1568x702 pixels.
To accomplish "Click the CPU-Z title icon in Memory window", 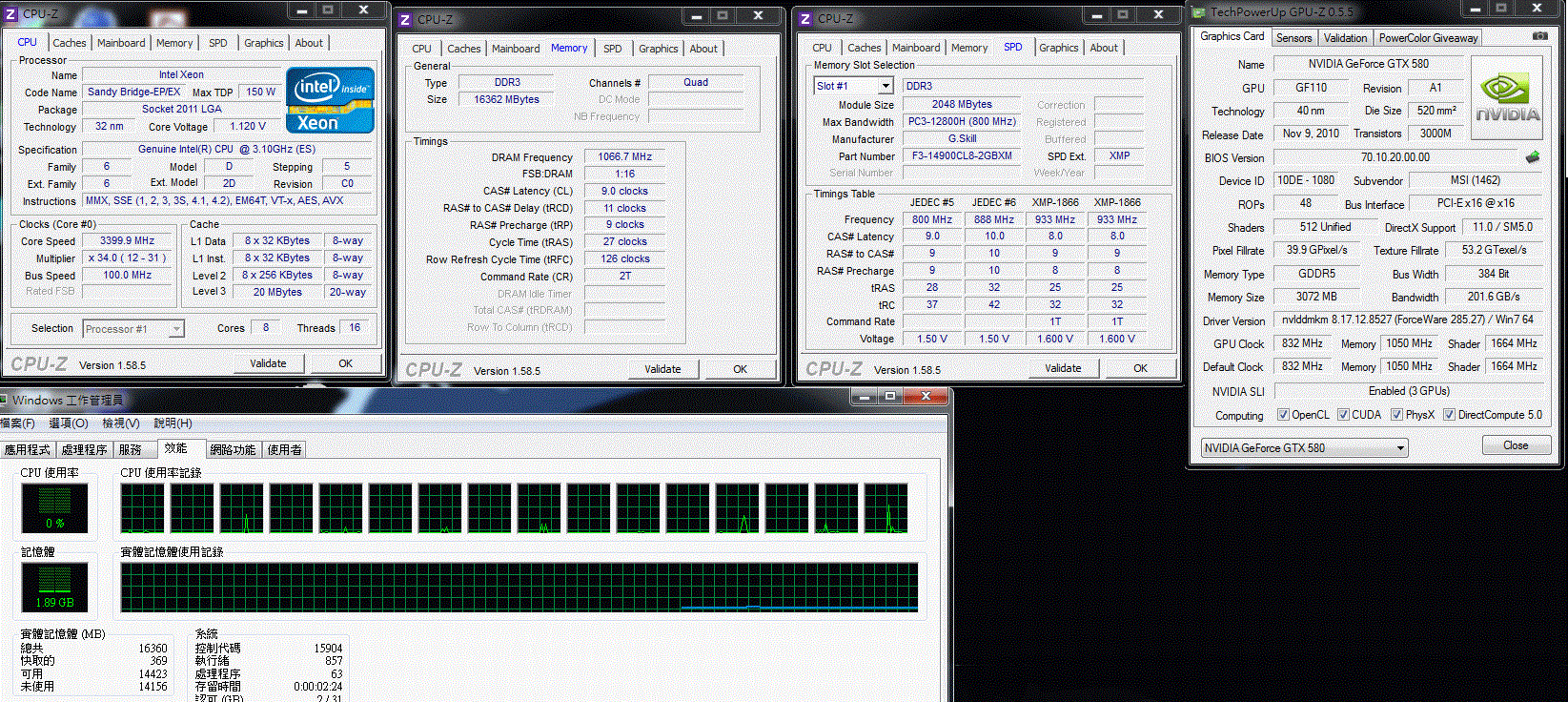I will click(405, 19).
